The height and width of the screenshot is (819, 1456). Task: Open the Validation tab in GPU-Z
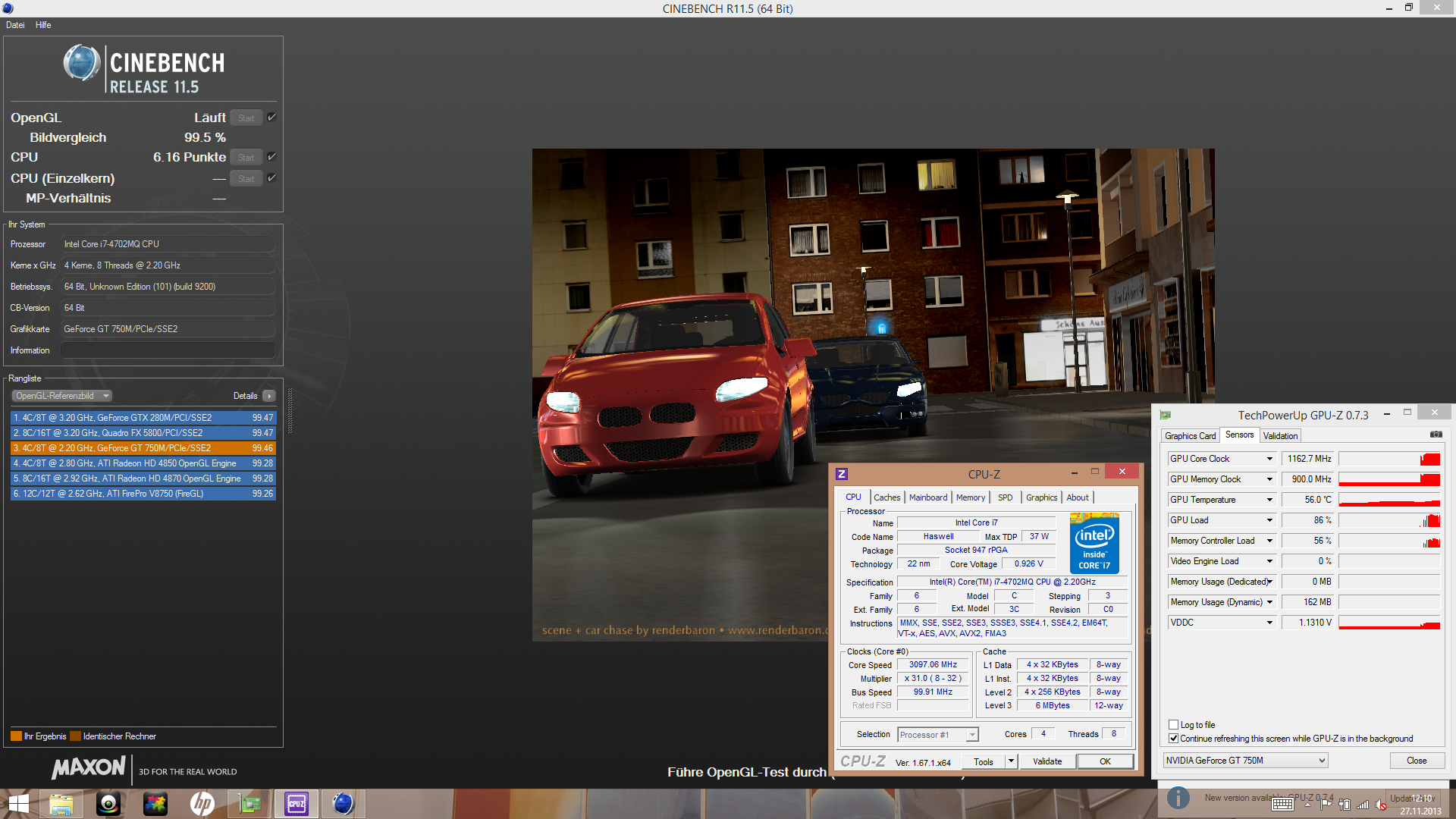click(1280, 436)
